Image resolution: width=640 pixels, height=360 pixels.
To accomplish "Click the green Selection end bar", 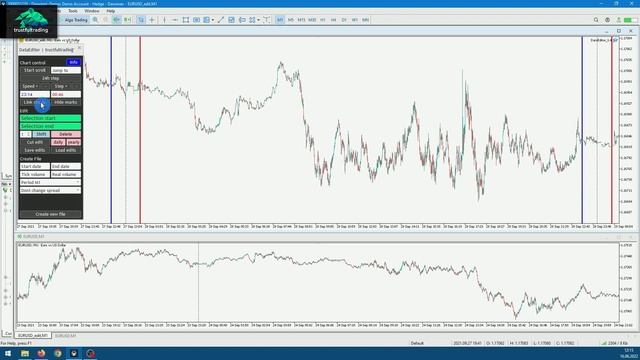I will point(51,126).
